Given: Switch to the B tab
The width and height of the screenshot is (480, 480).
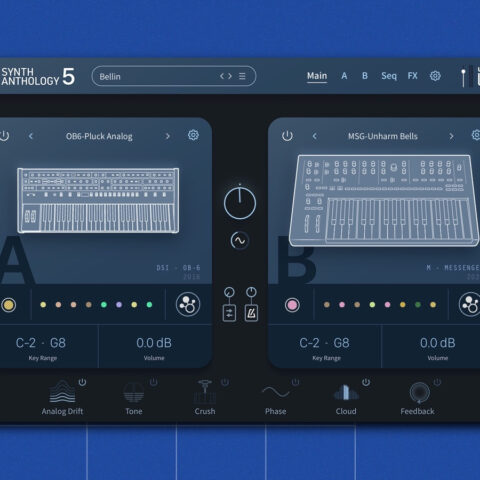Looking at the screenshot, I should click(x=365, y=76).
